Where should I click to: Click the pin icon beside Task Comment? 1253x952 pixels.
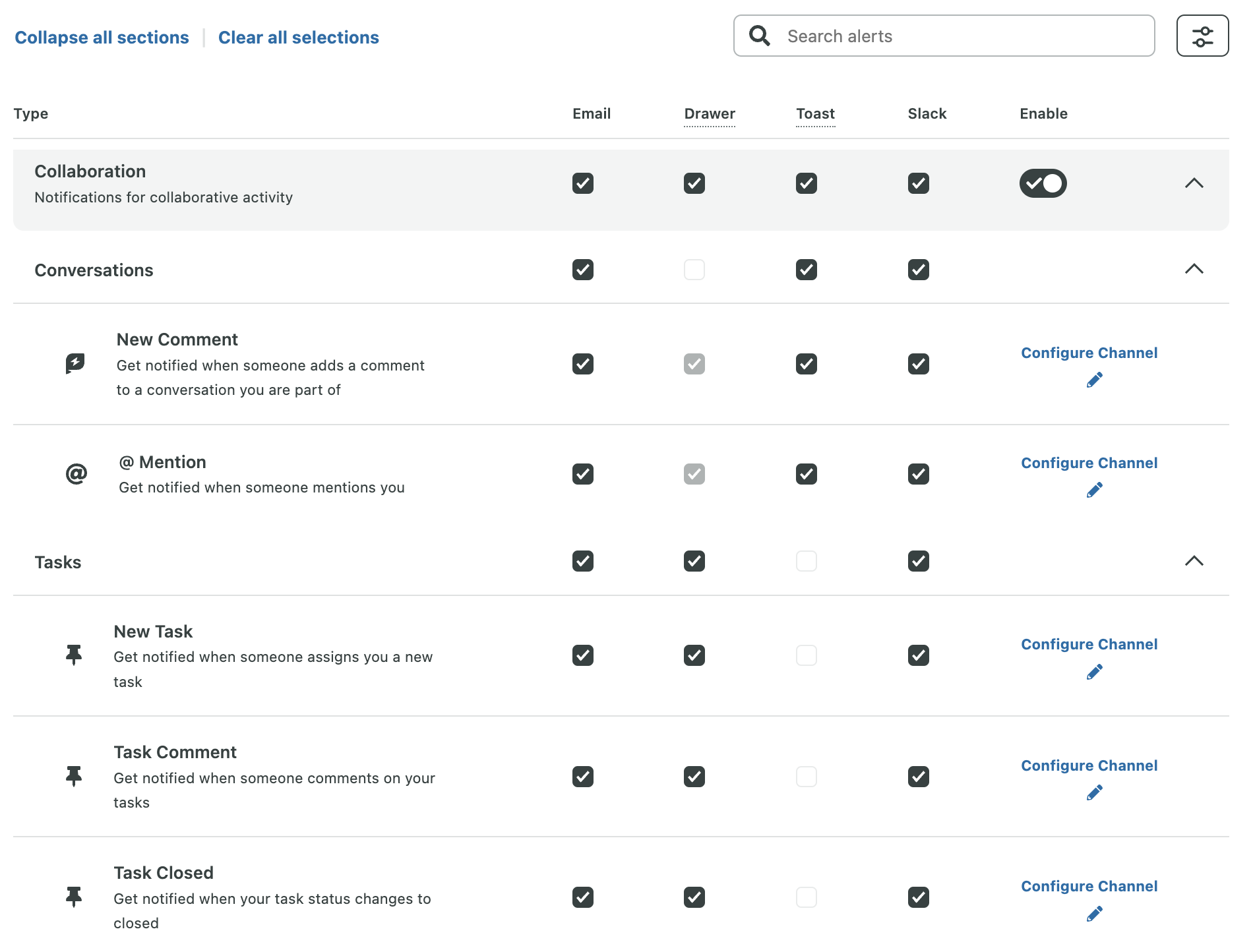coord(73,776)
